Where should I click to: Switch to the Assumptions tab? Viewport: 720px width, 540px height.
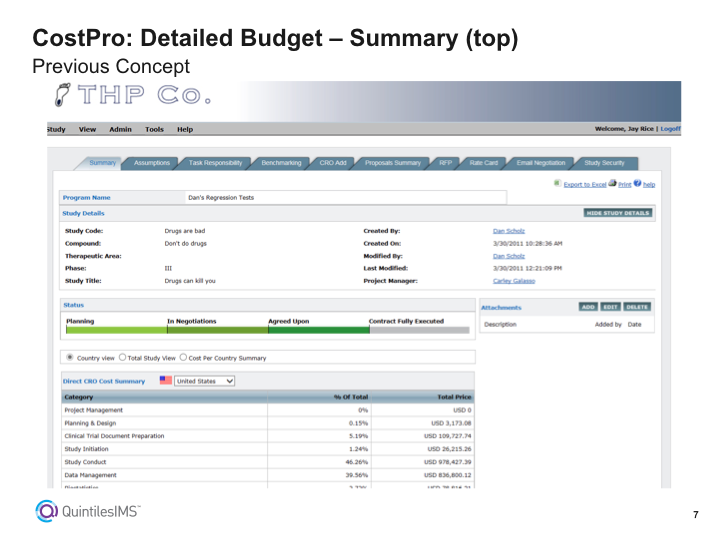[x=152, y=163]
